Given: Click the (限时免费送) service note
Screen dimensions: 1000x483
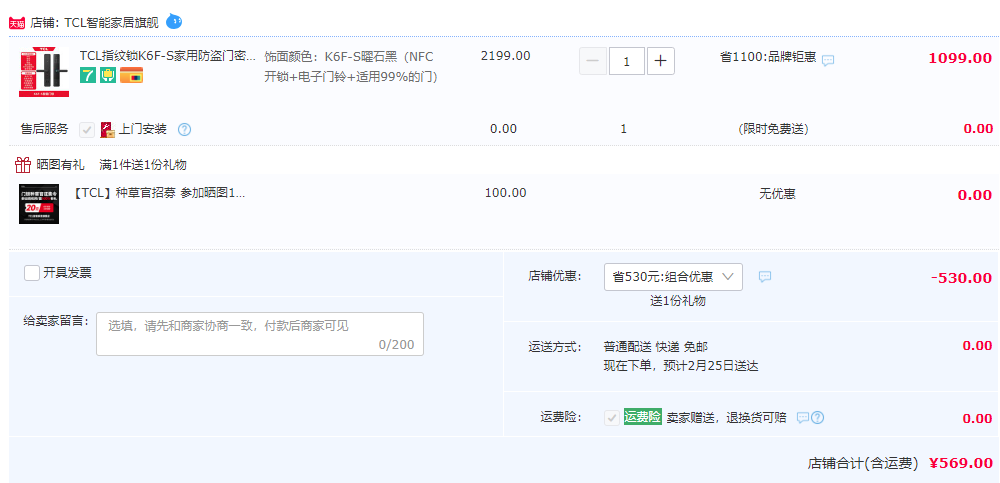Looking at the screenshot, I should coord(774,129).
